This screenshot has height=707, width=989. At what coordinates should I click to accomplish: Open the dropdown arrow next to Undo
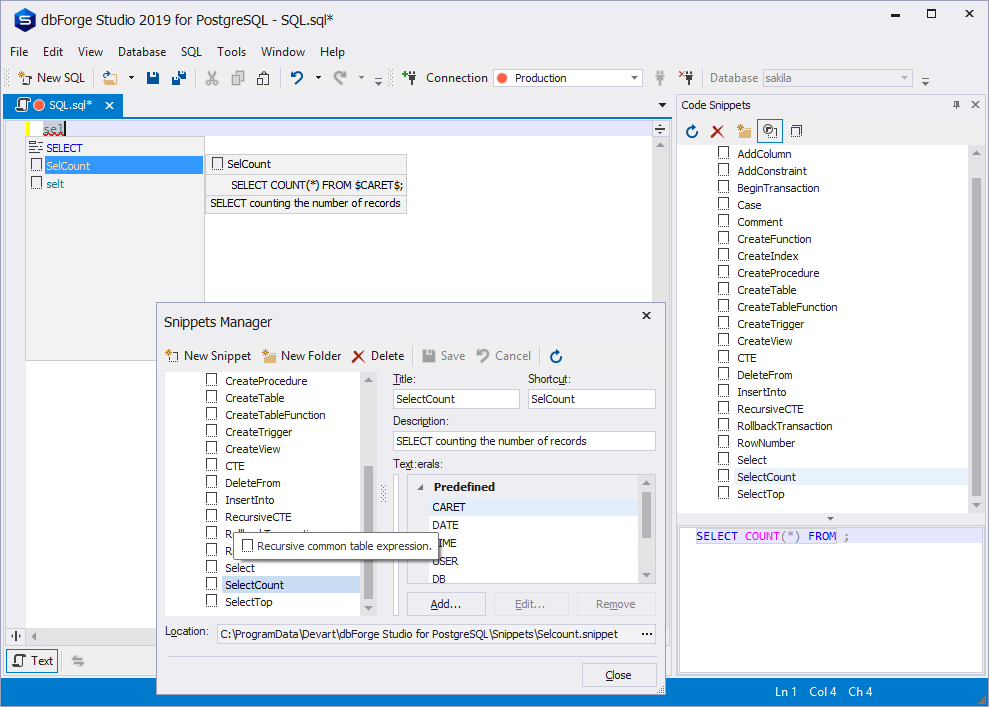(318, 78)
